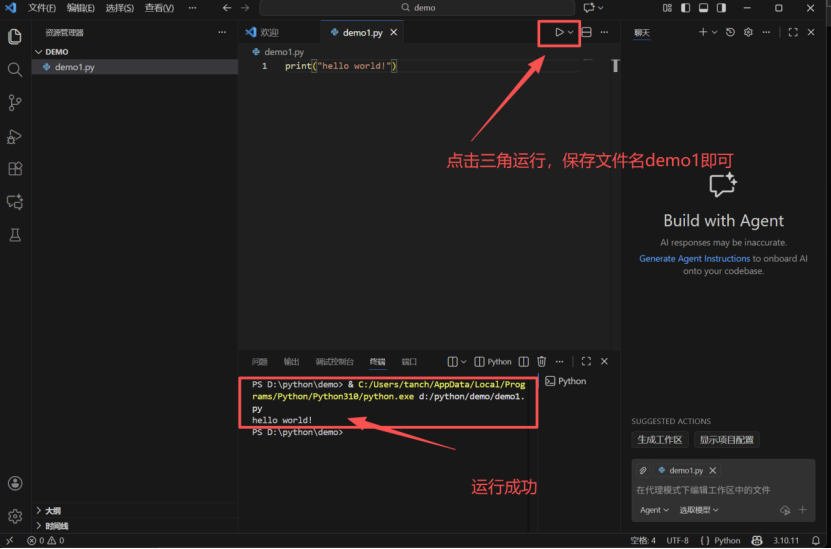831x549 pixels.
Task: Open the Manage gear in activity bar
Action: pos(15,516)
